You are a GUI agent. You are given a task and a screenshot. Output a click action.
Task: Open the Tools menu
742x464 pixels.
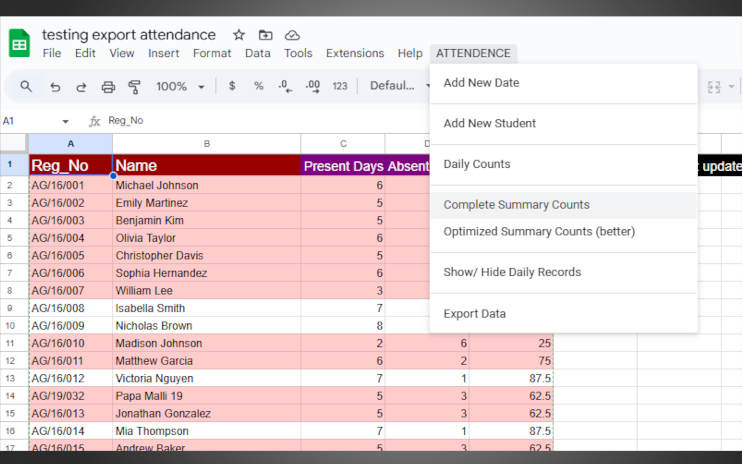click(298, 53)
